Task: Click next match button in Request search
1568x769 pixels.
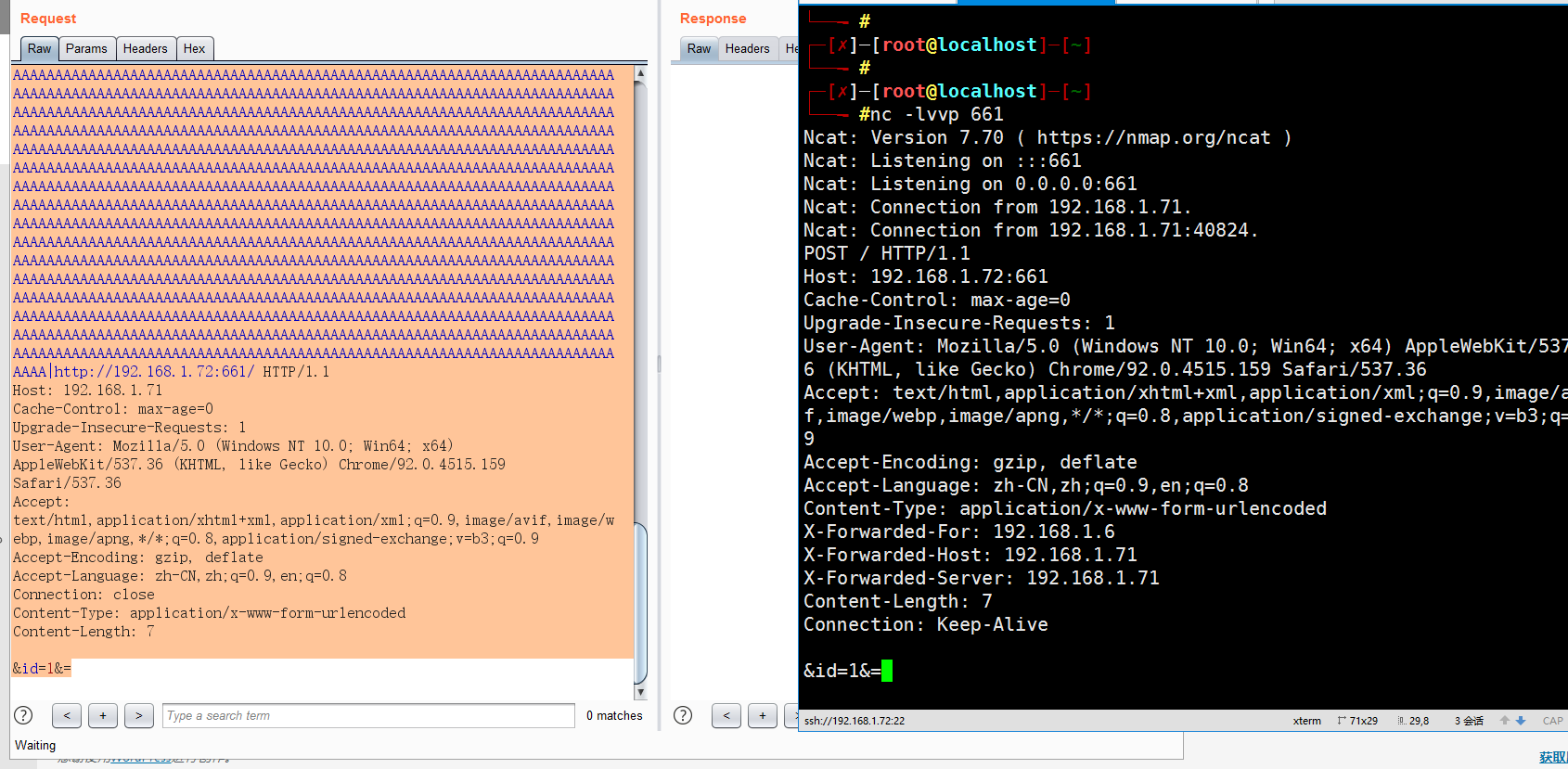Action: pyautogui.click(x=139, y=715)
